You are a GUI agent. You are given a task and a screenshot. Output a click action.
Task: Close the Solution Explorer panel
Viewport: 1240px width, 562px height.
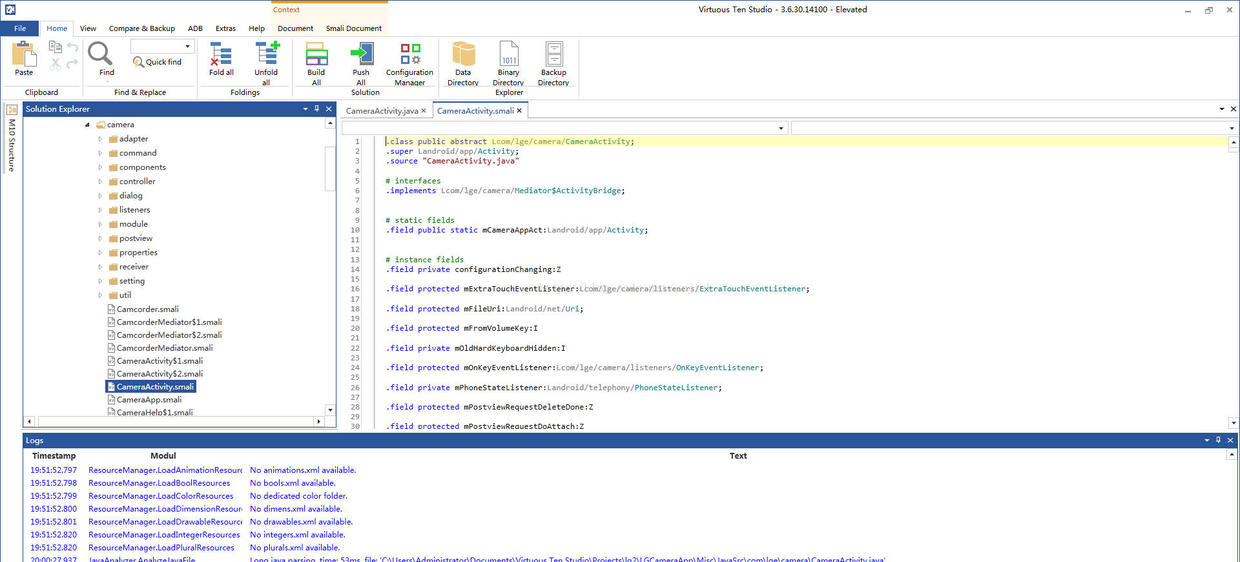click(329, 109)
